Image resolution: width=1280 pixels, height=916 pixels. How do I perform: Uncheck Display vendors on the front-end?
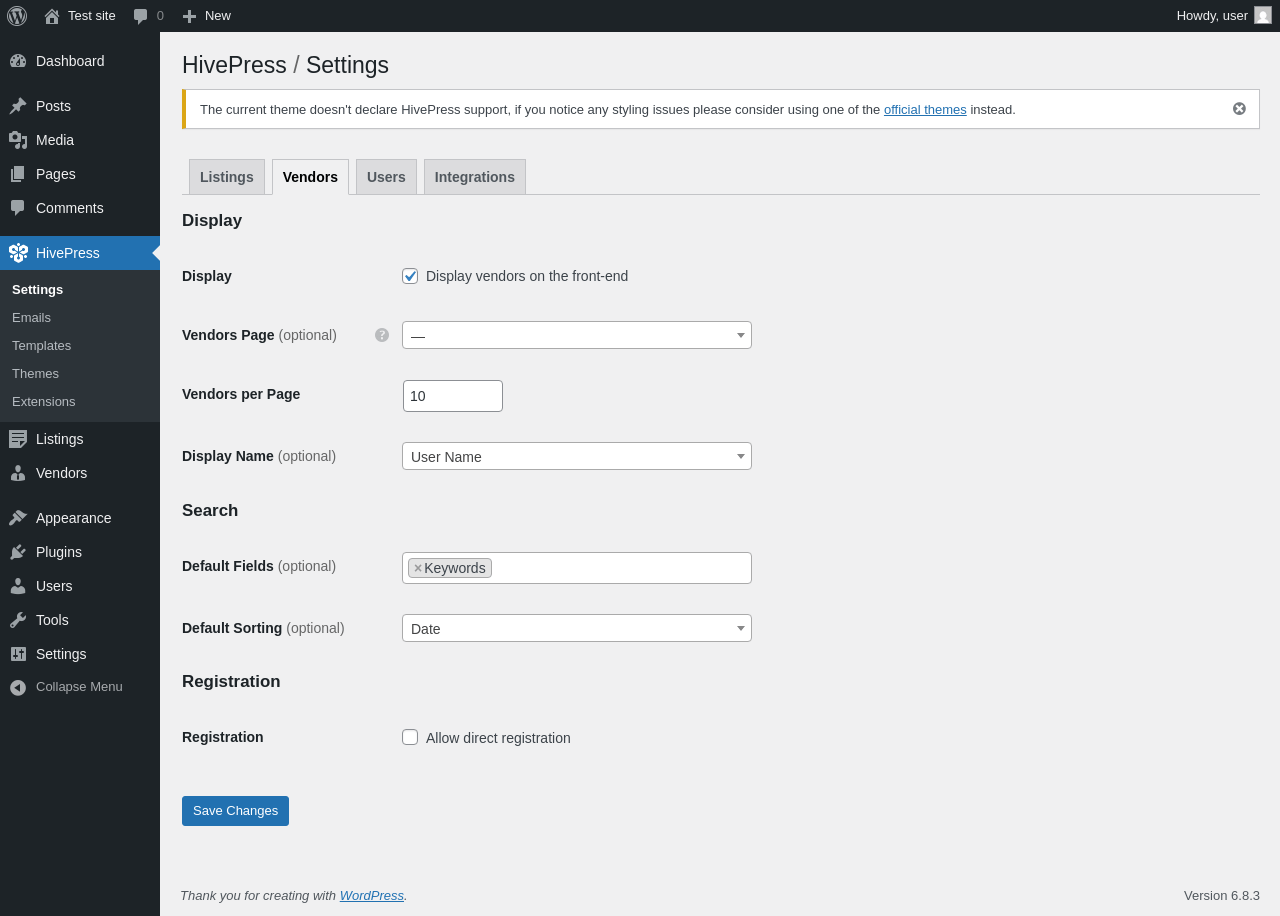[x=410, y=276]
